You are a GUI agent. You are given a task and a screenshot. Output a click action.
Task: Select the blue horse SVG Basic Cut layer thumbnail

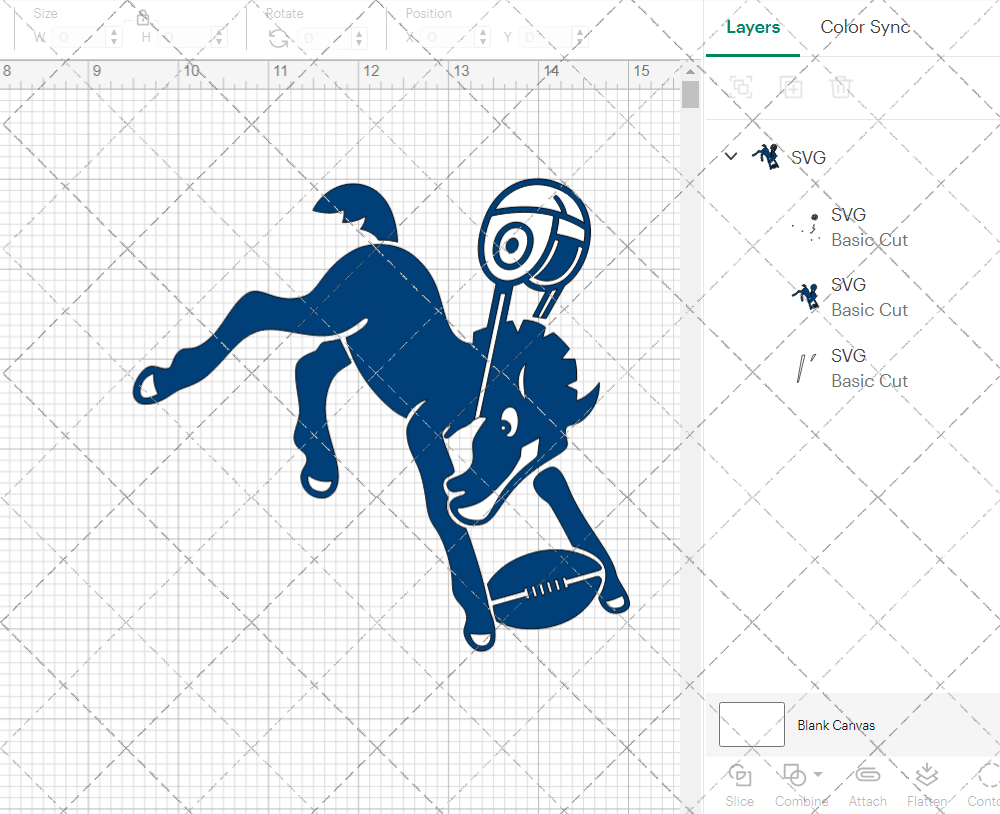[x=806, y=297]
